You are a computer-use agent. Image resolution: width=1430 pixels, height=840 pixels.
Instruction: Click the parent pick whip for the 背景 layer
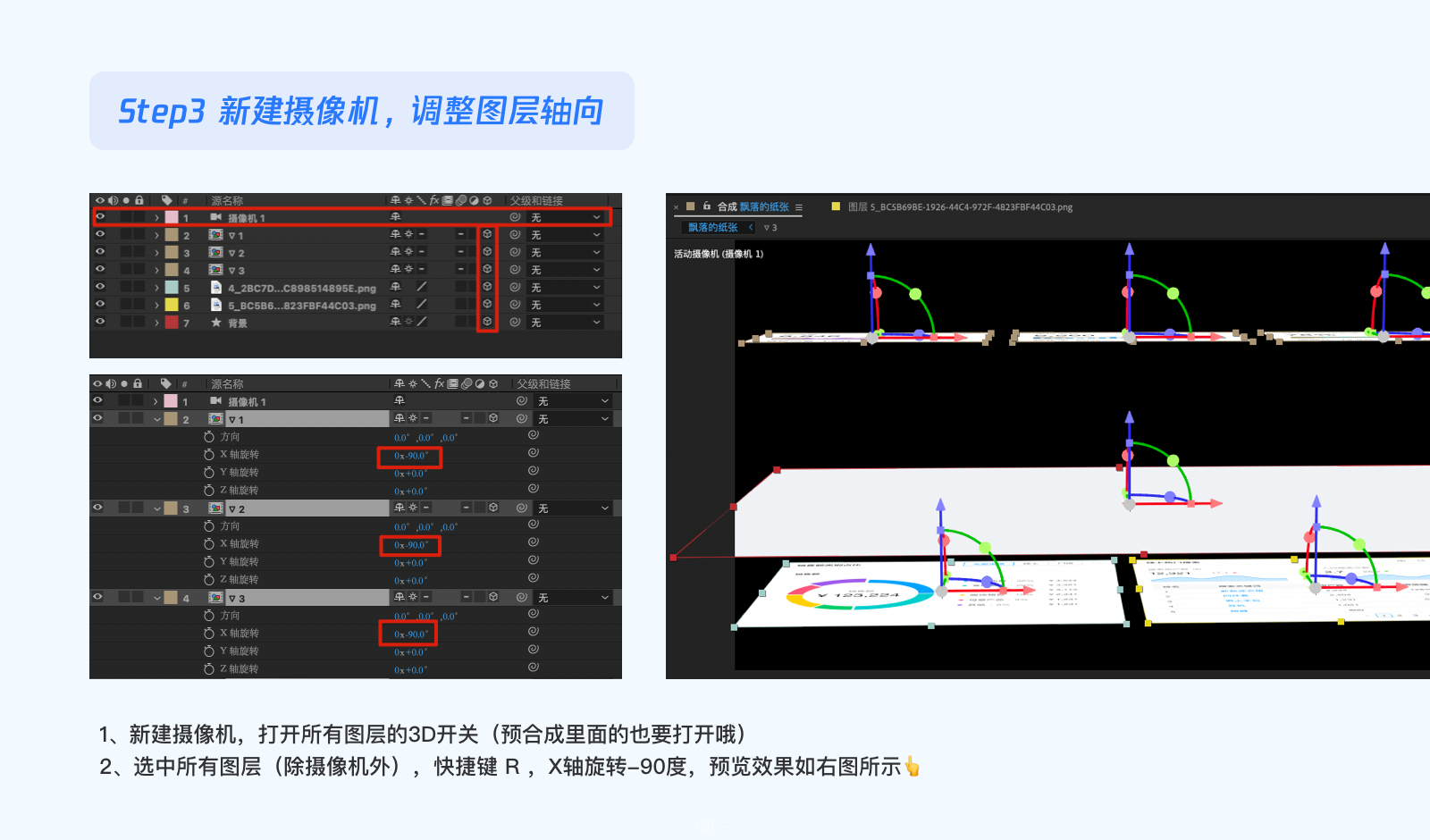click(515, 322)
